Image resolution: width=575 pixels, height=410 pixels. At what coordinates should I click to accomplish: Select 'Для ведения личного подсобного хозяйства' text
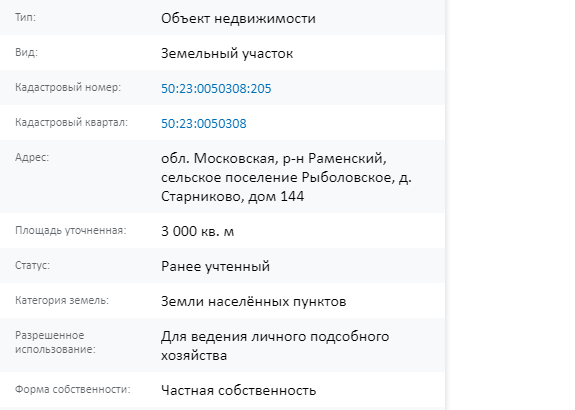tap(275, 346)
